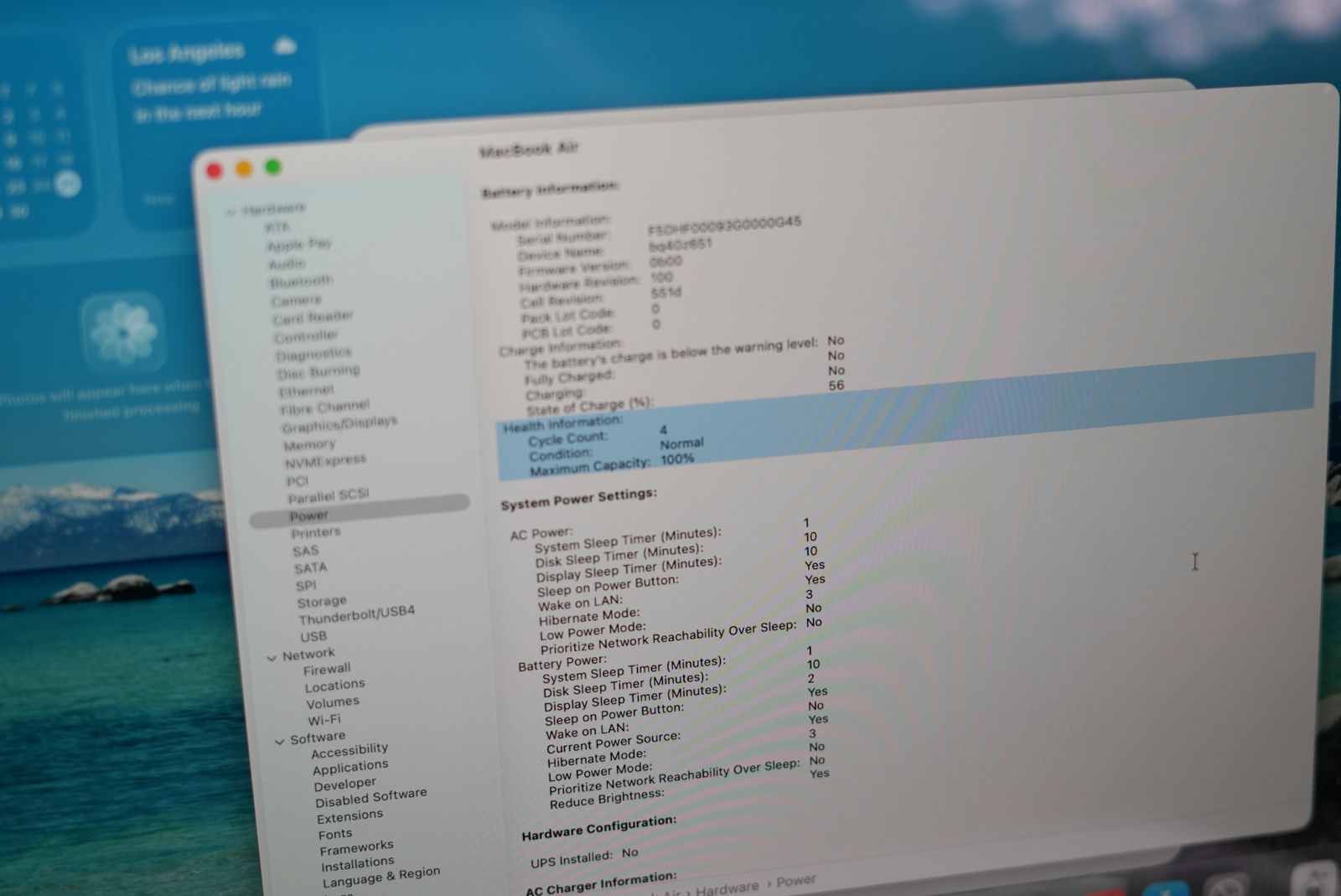The width and height of the screenshot is (1341, 896).
Task: Click the green zoom window button
Action: point(273,167)
